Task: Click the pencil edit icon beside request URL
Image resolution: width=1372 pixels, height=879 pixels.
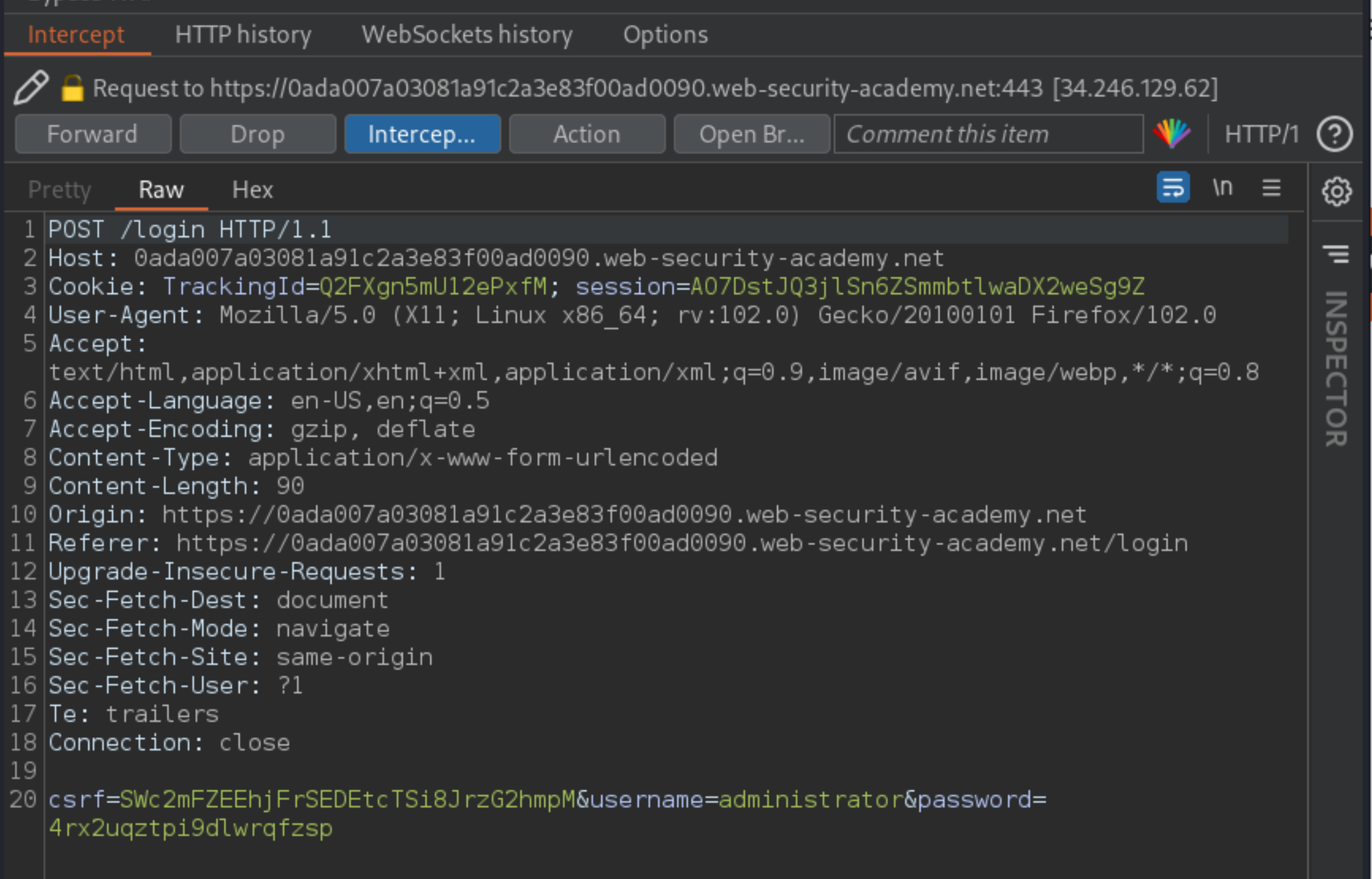Action: tap(32, 87)
